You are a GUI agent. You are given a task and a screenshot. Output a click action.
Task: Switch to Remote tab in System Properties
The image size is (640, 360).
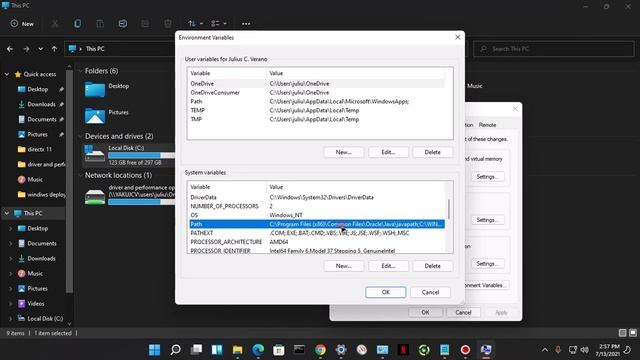coord(487,125)
